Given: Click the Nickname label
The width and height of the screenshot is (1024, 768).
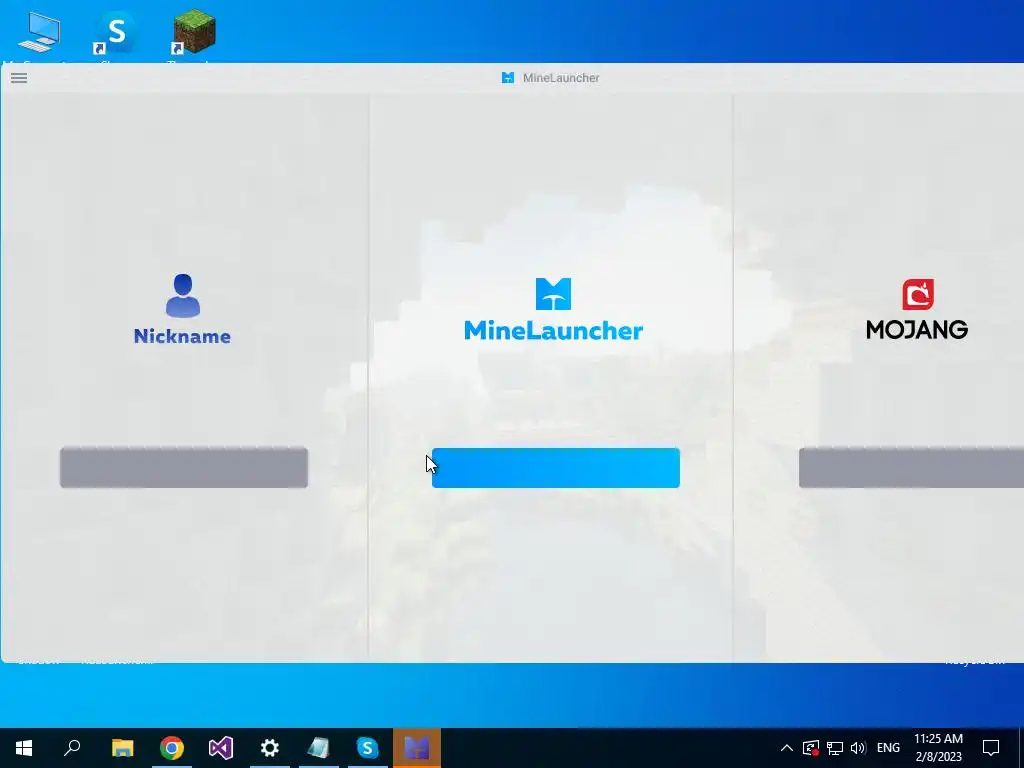Looking at the screenshot, I should tap(182, 336).
